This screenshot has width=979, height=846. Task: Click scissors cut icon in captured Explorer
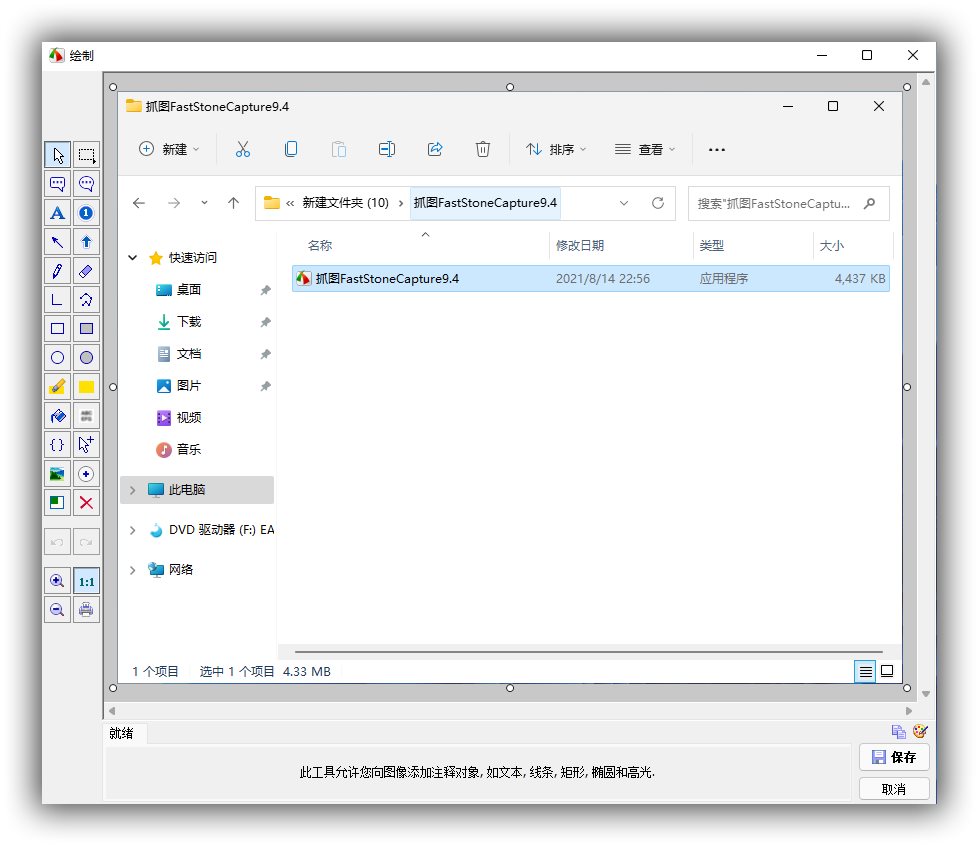pos(242,149)
